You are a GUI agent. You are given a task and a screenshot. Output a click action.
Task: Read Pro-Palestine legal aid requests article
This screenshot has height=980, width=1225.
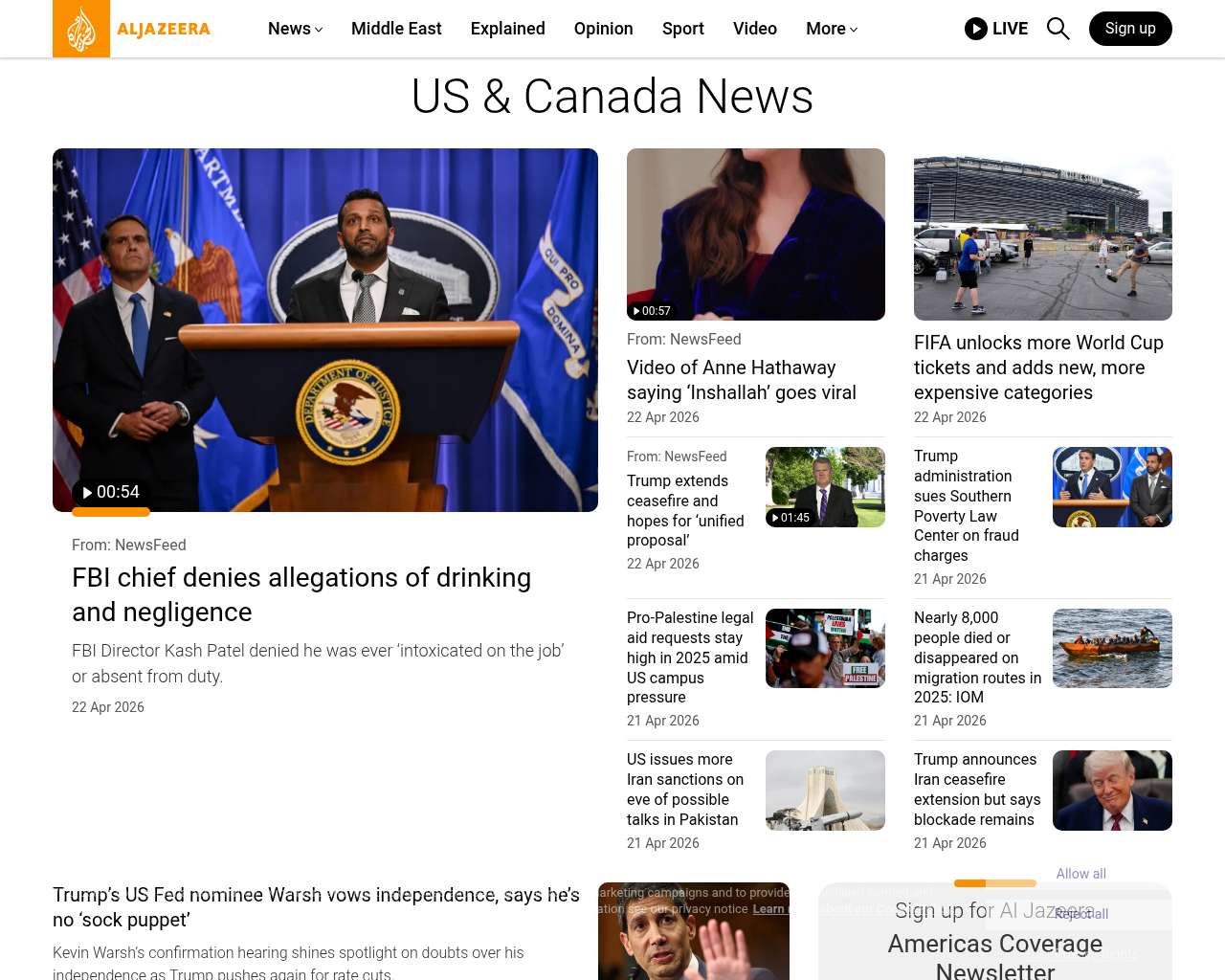coord(690,657)
